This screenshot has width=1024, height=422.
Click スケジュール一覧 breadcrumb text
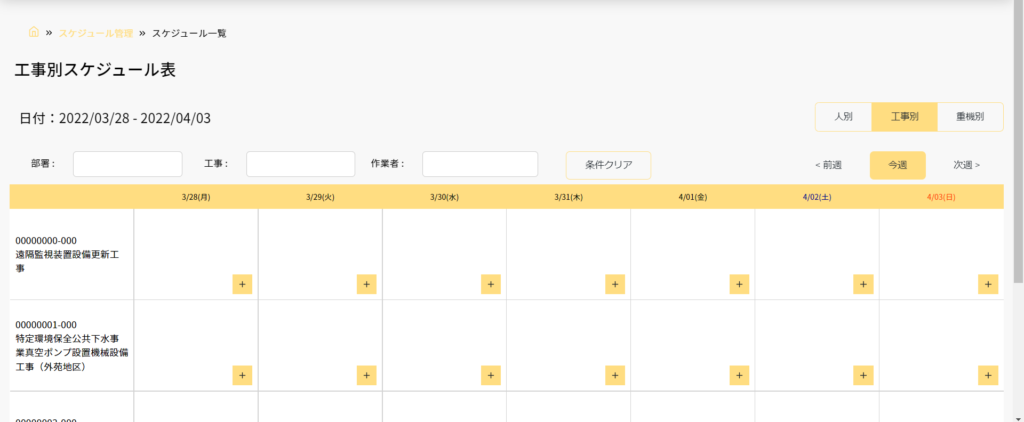click(x=189, y=33)
